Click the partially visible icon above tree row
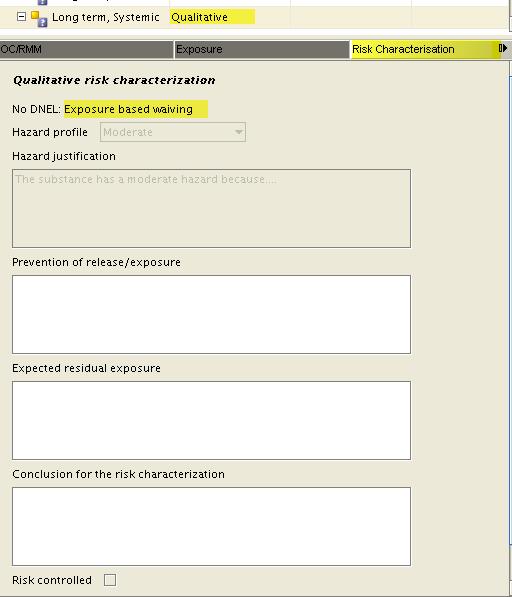The image size is (512, 597). [42, 2]
